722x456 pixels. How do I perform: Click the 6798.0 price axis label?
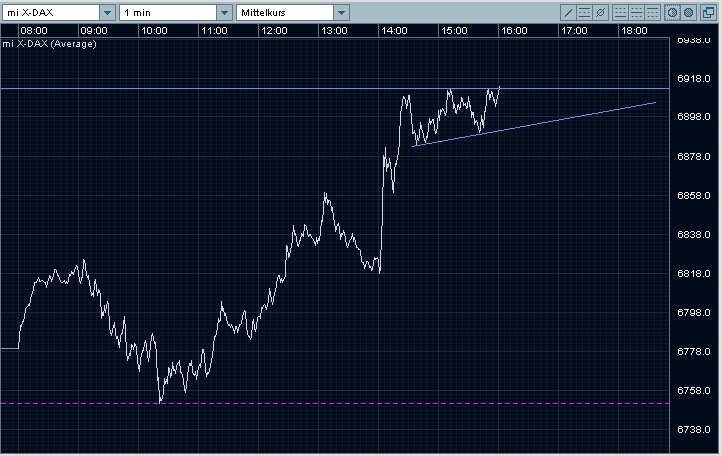[694, 312]
